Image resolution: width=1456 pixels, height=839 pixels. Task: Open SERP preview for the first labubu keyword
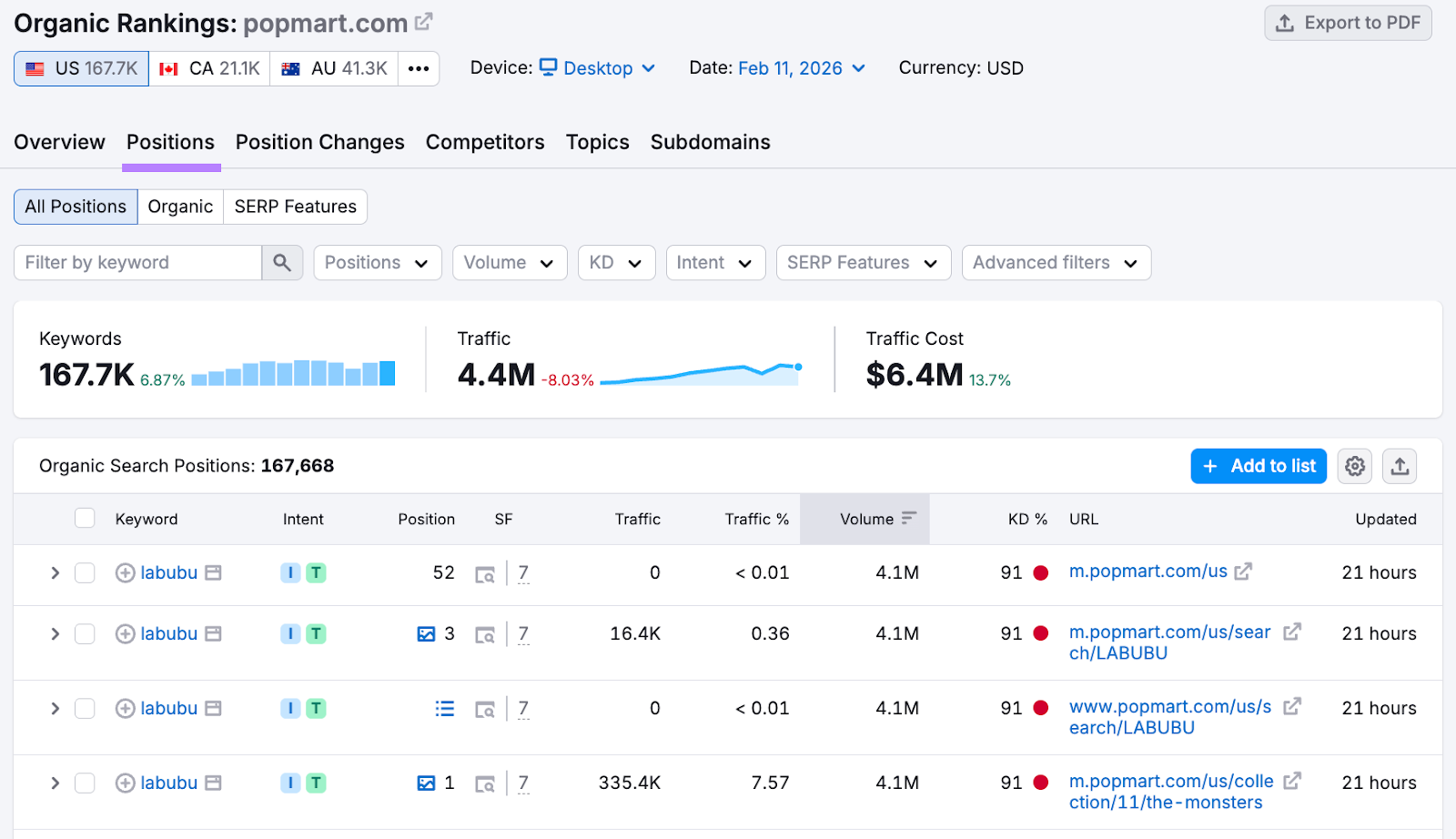[488, 574]
